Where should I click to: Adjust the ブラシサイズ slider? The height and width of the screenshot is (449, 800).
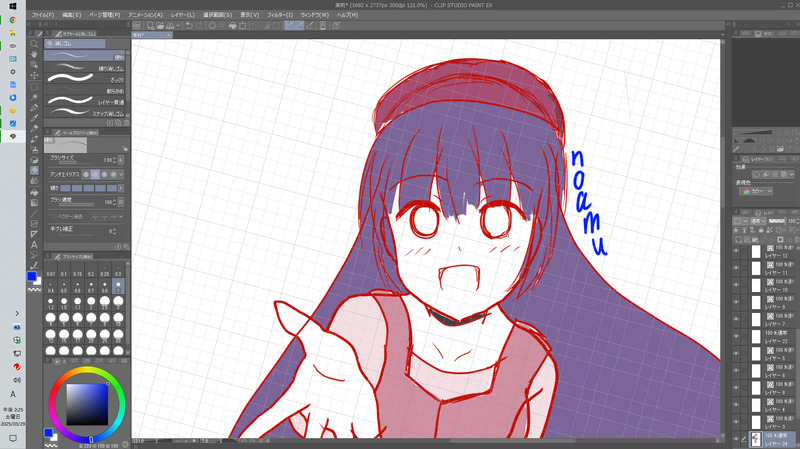point(77,163)
